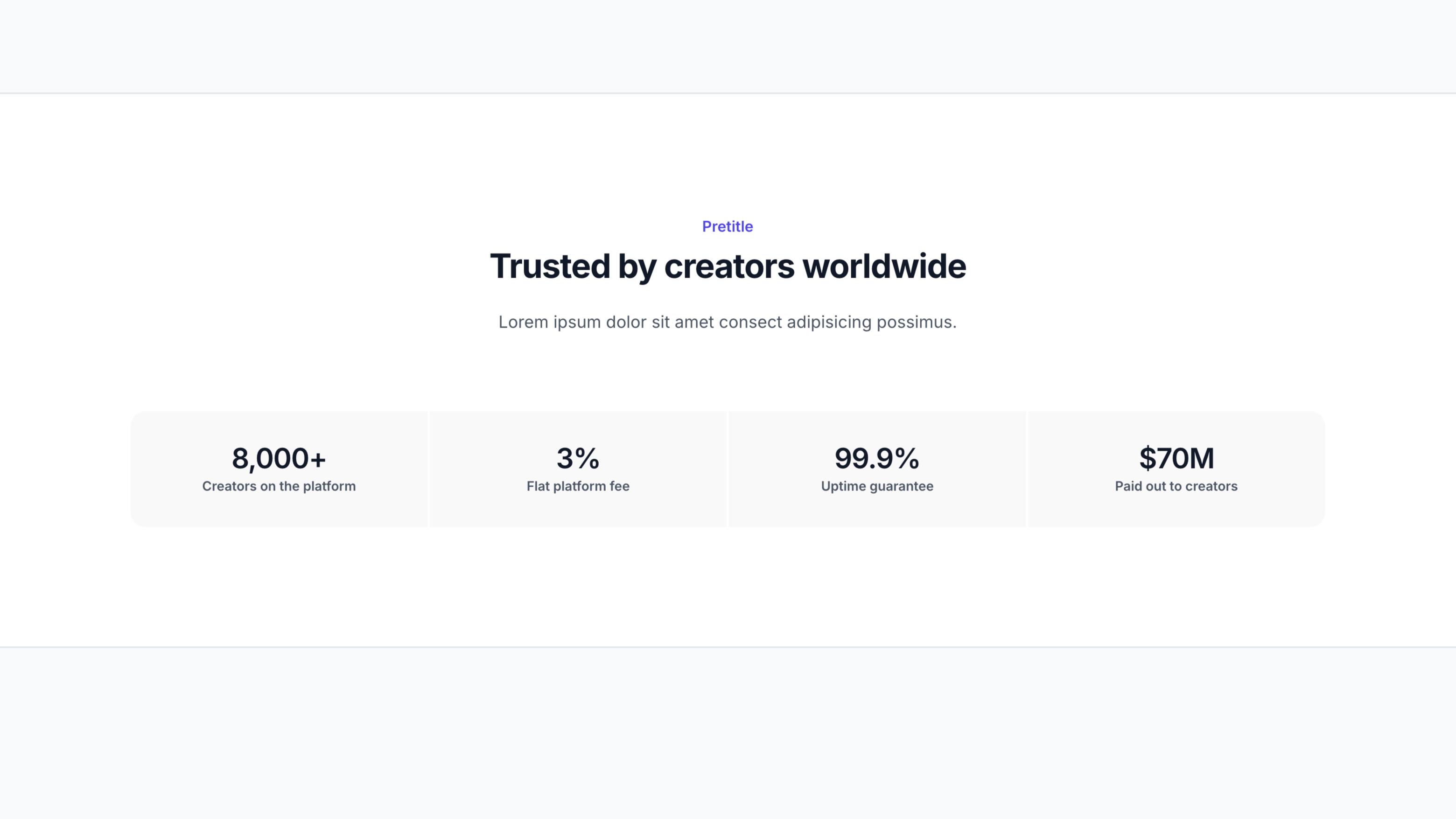The image size is (1456, 819).
Task: Click the purple "Pretitle" label
Action: coord(728,226)
